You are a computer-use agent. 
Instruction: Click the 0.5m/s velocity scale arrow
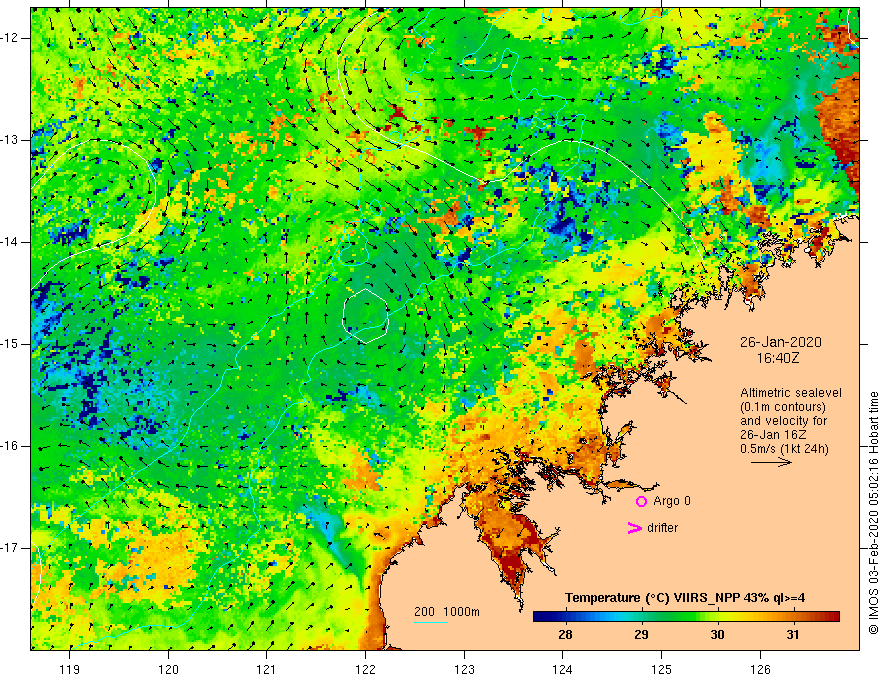[771, 462]
